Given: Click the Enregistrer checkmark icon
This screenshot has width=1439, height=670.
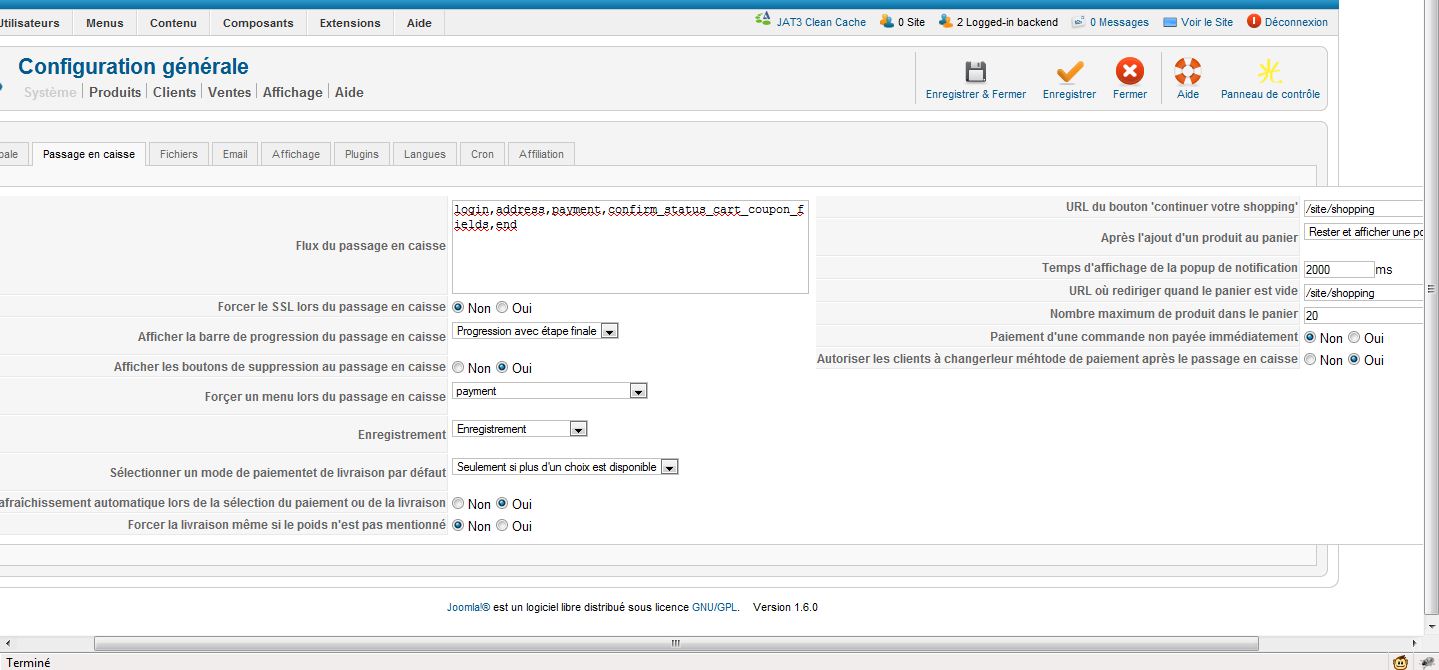Looking at the screenshot, I should 1069,71.
